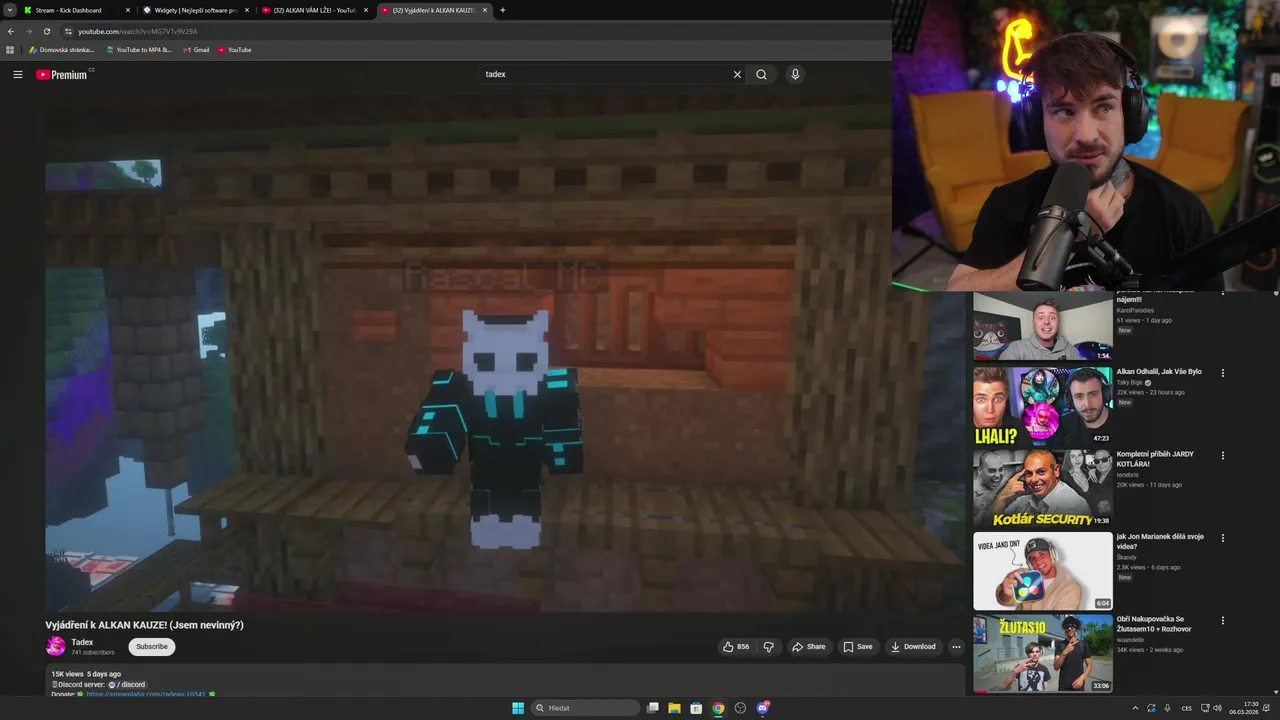
Task: Click Taky Bige channel name
Action: tap(1129, 382)
